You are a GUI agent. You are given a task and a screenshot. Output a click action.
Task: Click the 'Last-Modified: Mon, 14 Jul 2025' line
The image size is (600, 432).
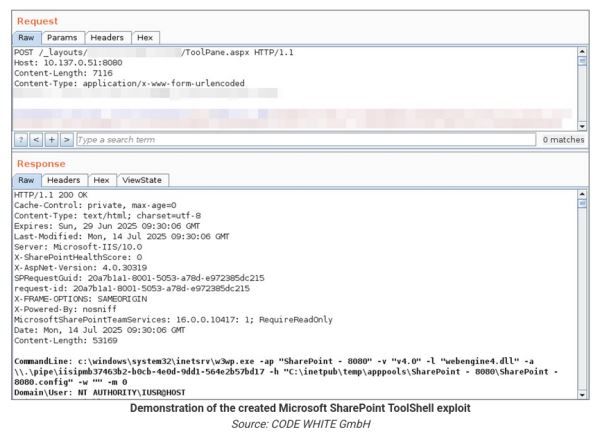(122, 236)
